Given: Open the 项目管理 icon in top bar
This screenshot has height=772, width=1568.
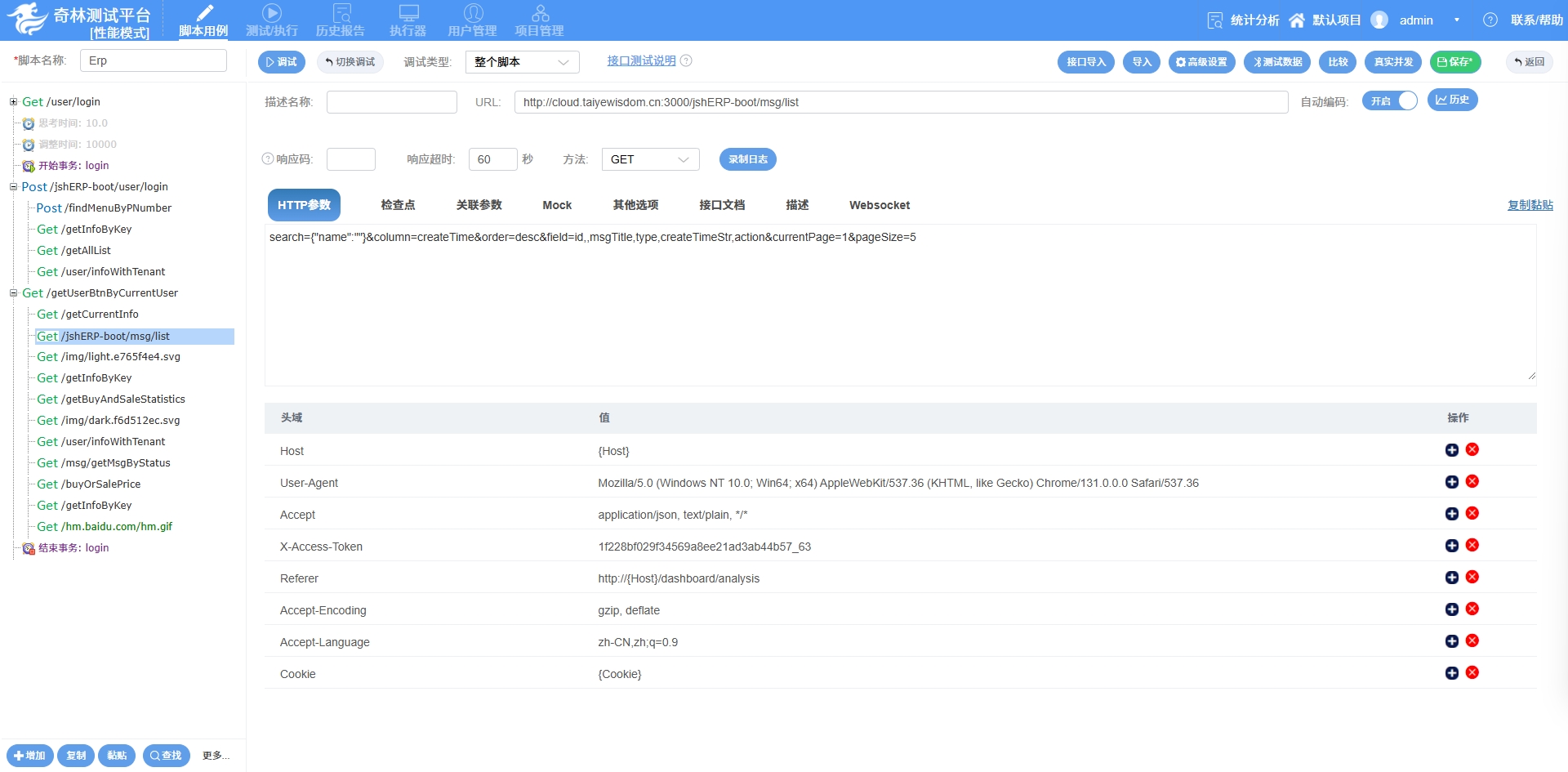Looking at the screenshot, I should [x=540, y=14].
